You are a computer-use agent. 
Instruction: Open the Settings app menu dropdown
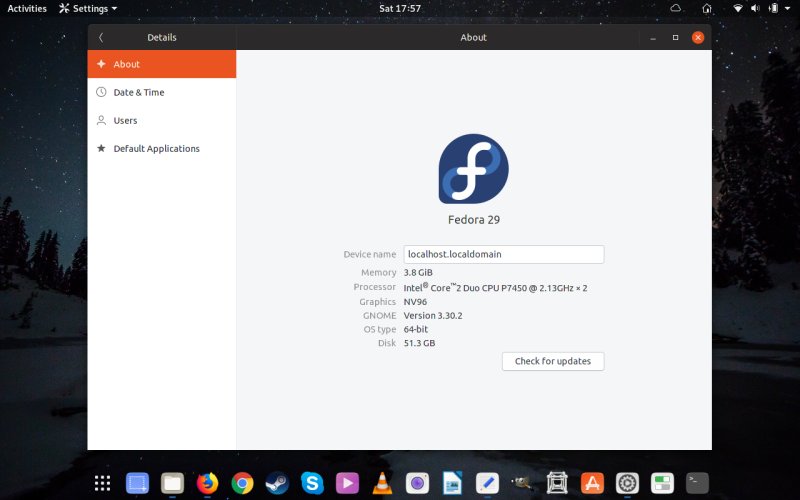coord(88,8)
